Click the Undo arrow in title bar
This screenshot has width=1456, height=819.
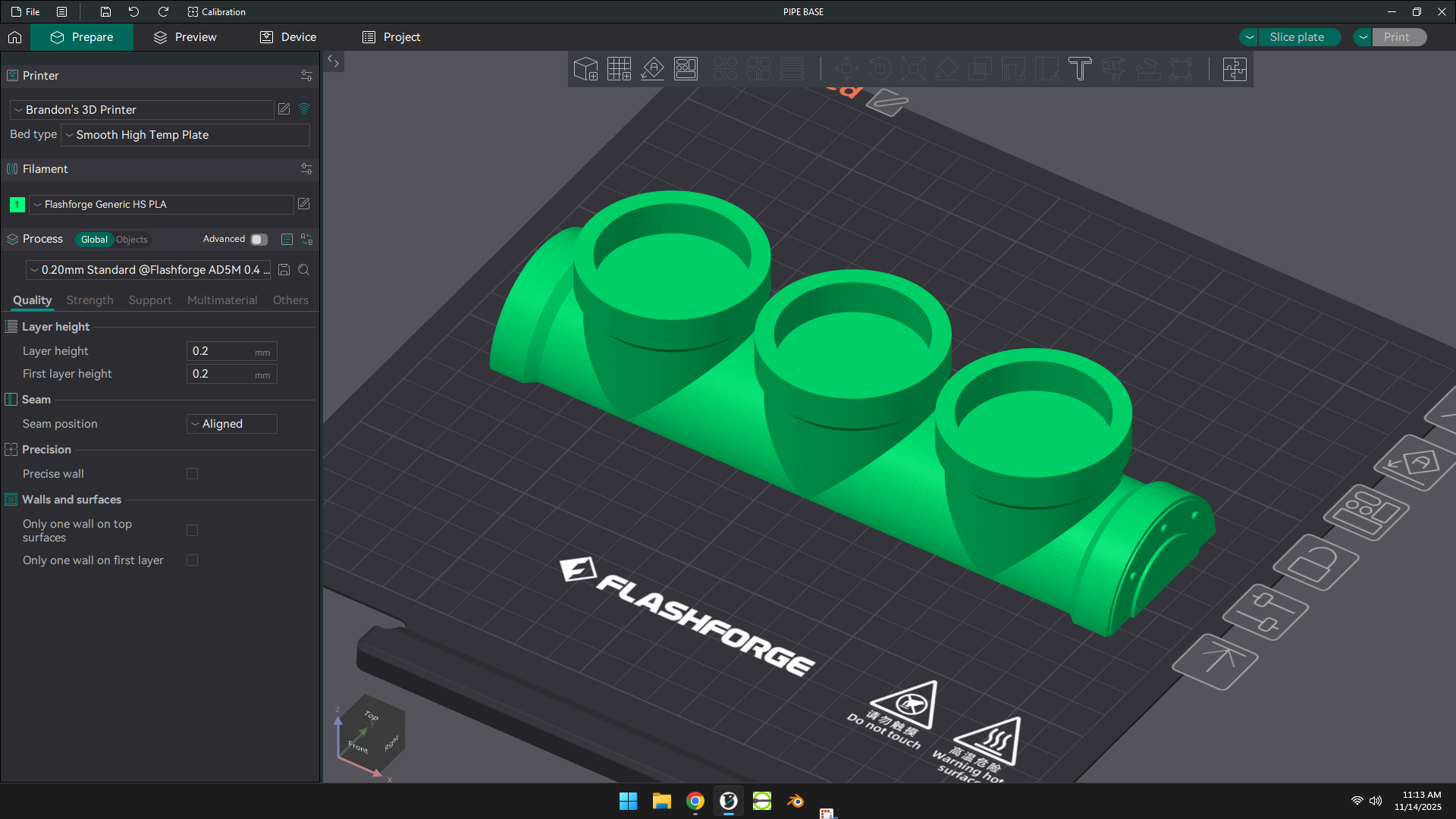pos(133,12)
